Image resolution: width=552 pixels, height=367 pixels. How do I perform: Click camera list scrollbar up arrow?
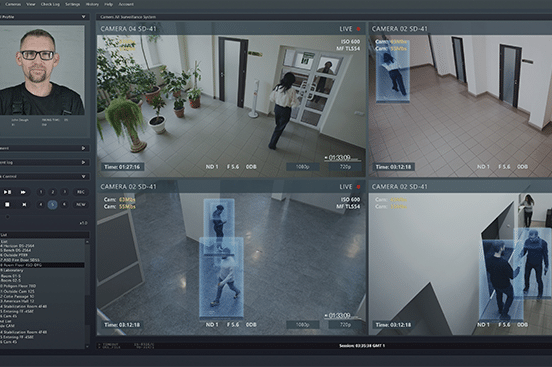pyautogui.click(x=87, y=242)
